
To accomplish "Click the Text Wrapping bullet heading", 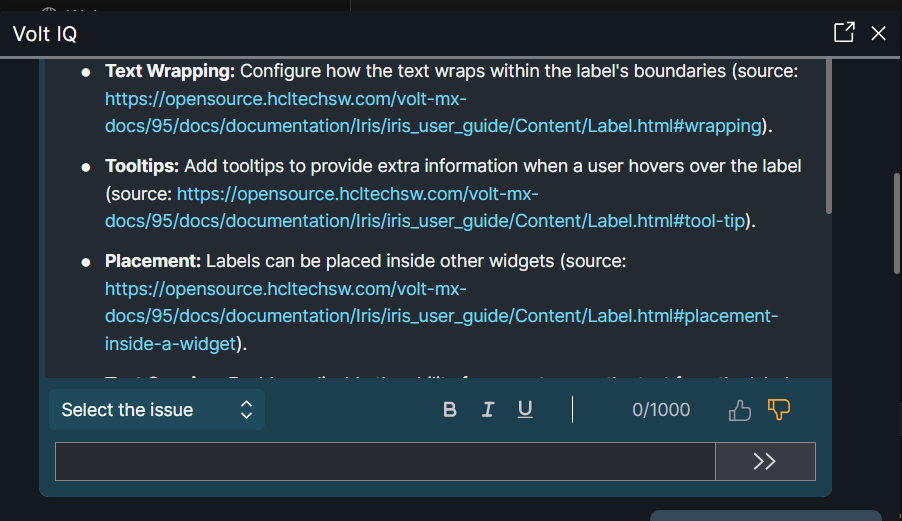I will [170, 71].
